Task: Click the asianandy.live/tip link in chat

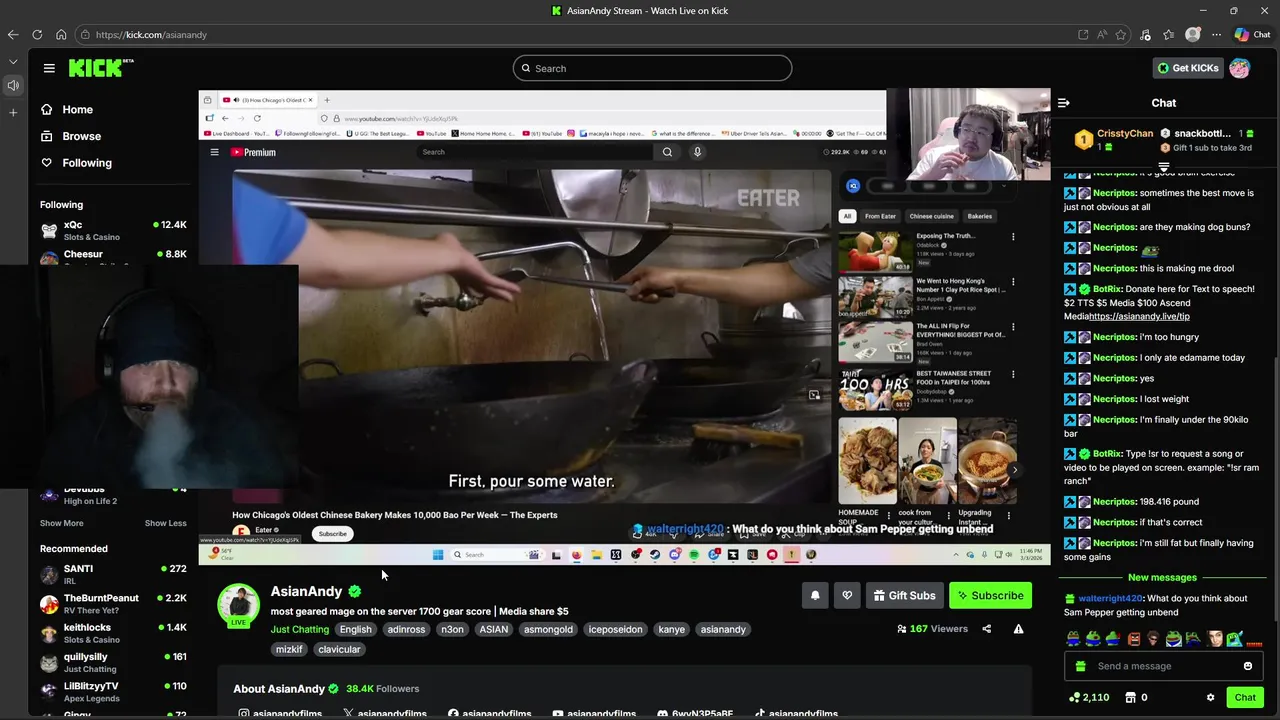Action: 1139,316
